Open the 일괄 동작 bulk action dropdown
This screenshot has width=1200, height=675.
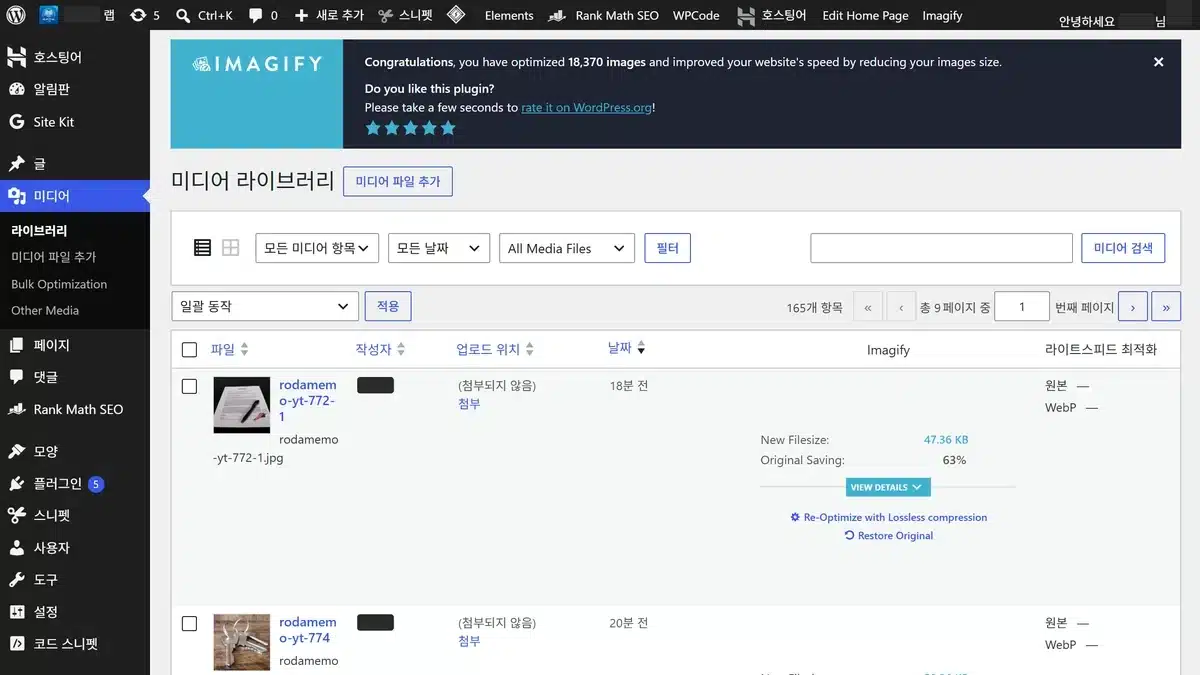coord(265,306)
